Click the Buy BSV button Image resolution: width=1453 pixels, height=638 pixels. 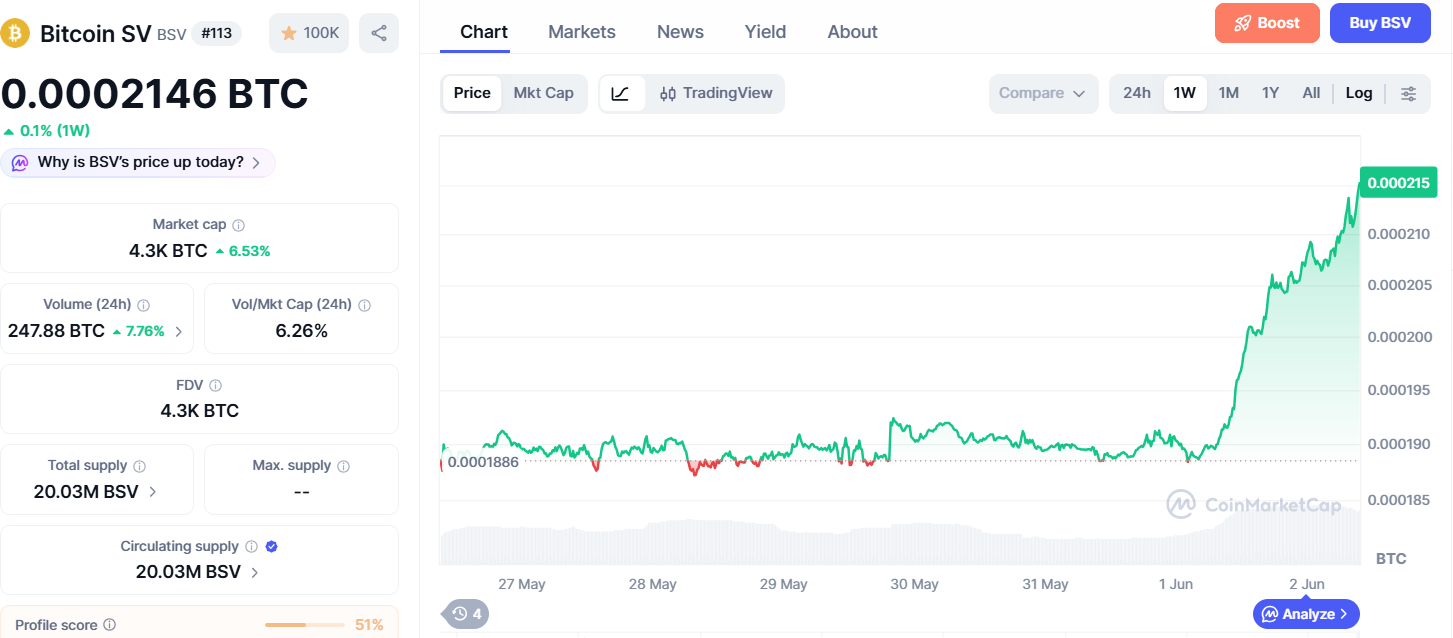pos(1380,23)
